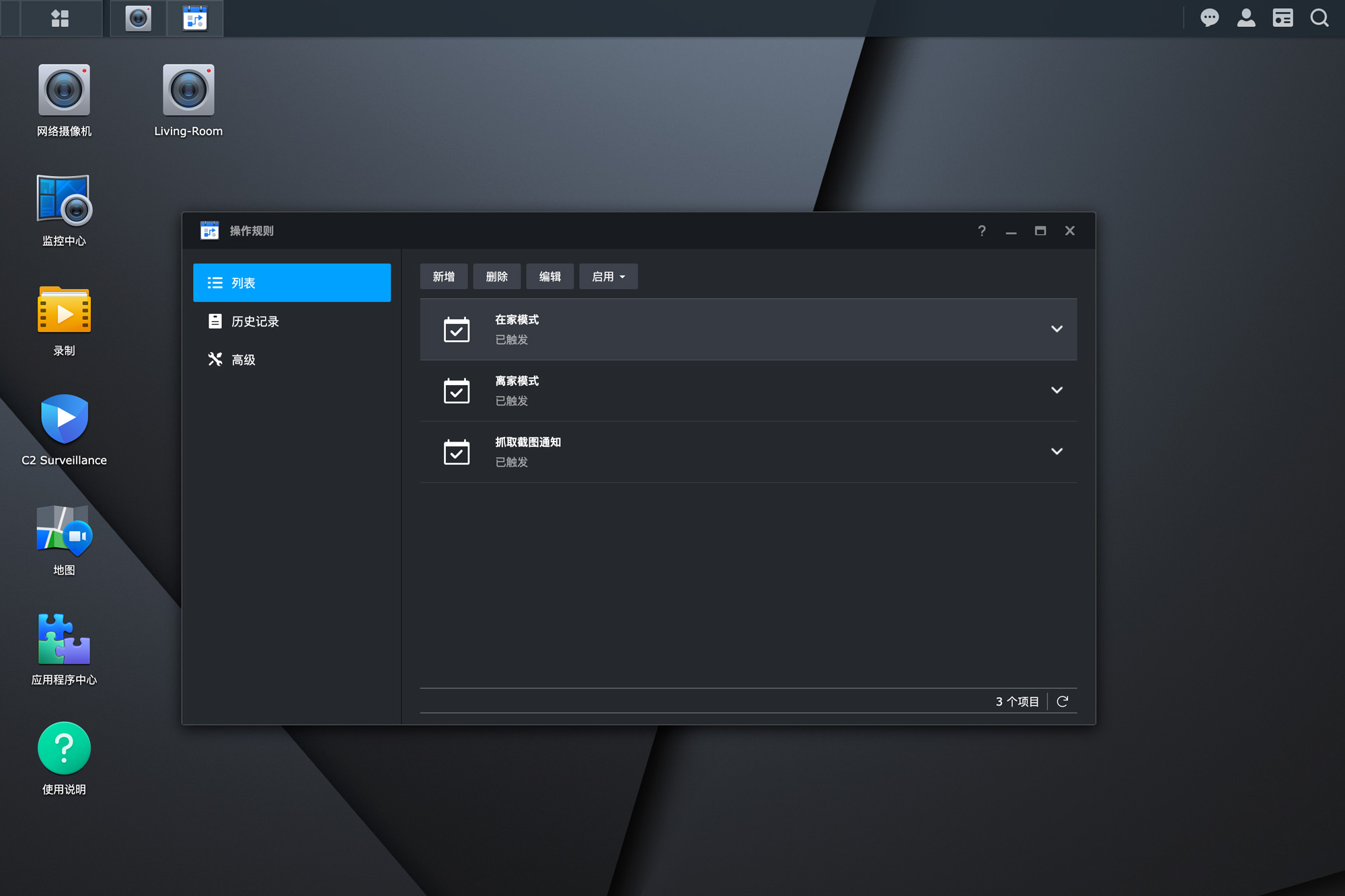1345x896 pixels.
Task: Close the 操作规则 window
Action: tap(1070, 231)
